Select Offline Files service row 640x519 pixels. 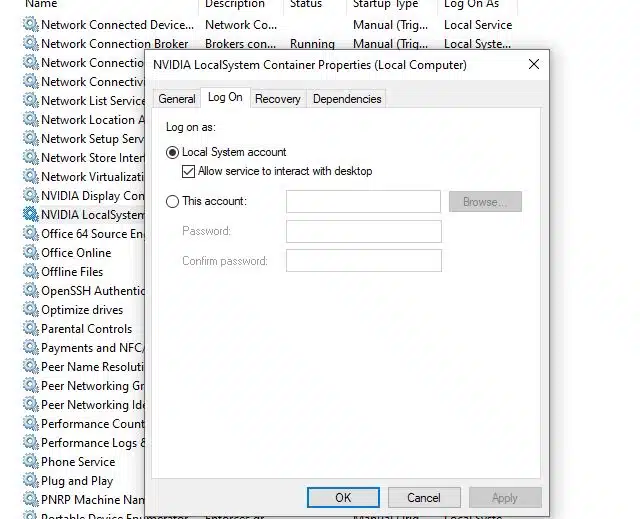[72, 271]
